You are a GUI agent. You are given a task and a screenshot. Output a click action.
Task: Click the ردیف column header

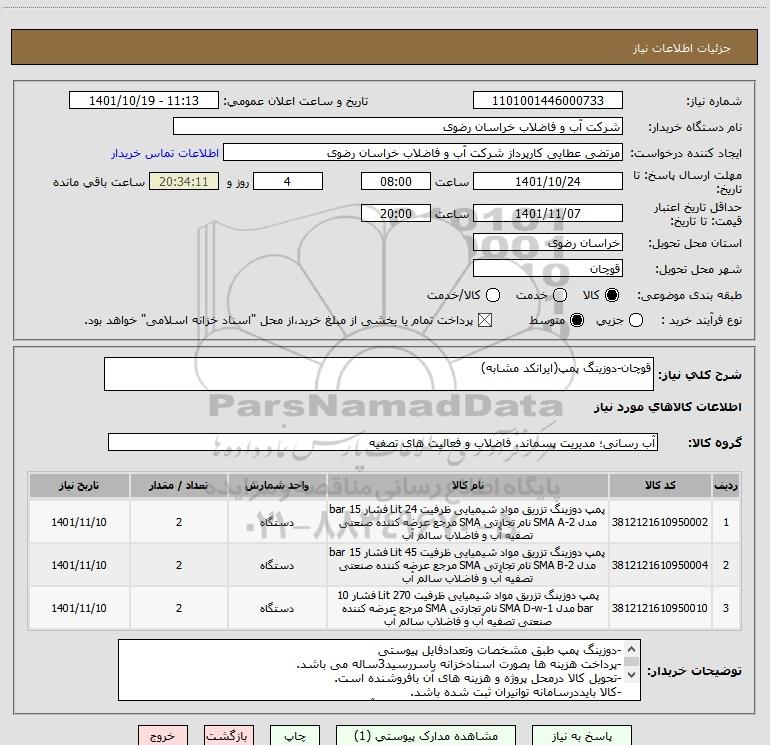click(x=726, y=486)
